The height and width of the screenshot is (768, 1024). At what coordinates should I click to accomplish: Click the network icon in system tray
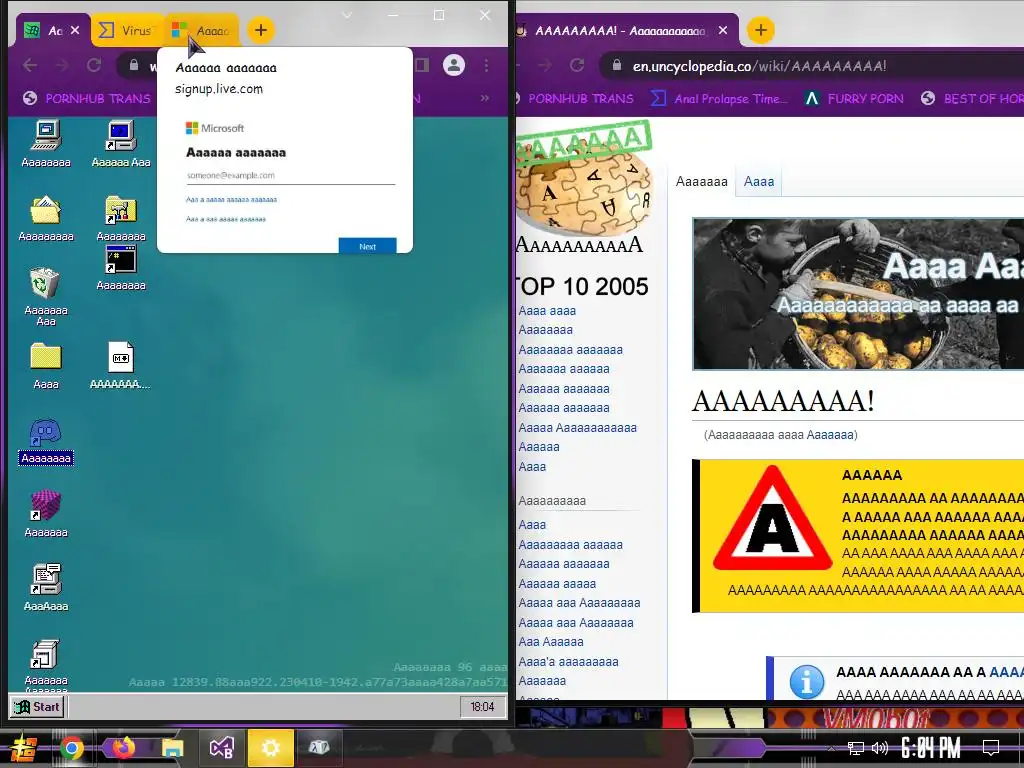(x=856, y=748)
